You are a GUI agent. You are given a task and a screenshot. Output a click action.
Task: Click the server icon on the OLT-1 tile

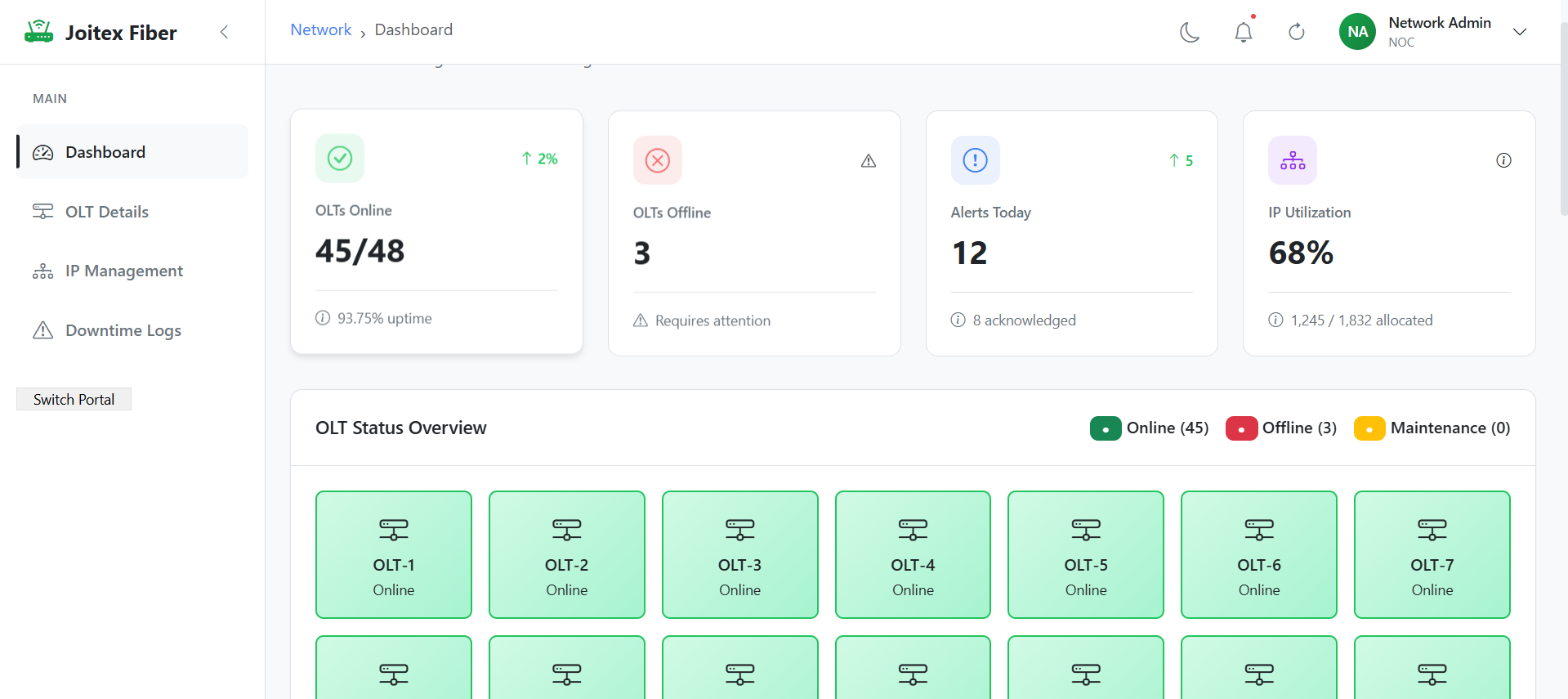(x=394, y=530)
